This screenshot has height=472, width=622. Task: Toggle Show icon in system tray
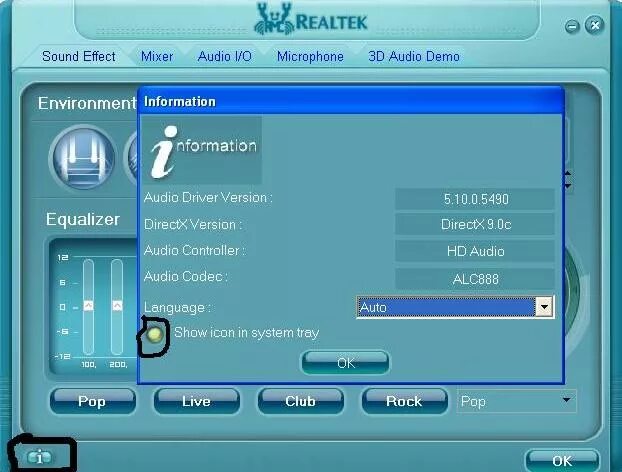point(155,334)
